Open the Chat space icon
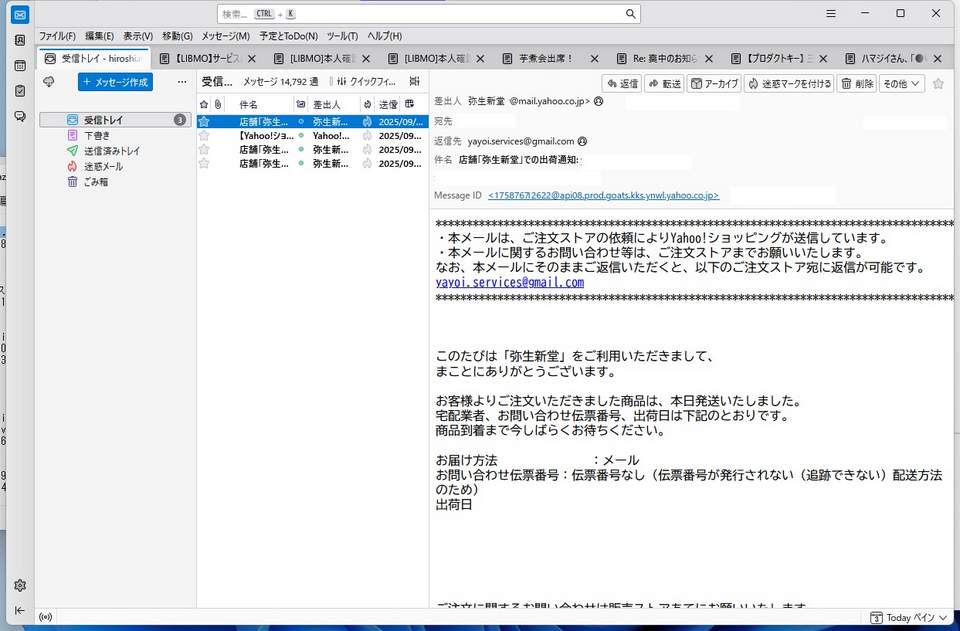Viewport: 960px width, 631px height. (x=20, y=116)
